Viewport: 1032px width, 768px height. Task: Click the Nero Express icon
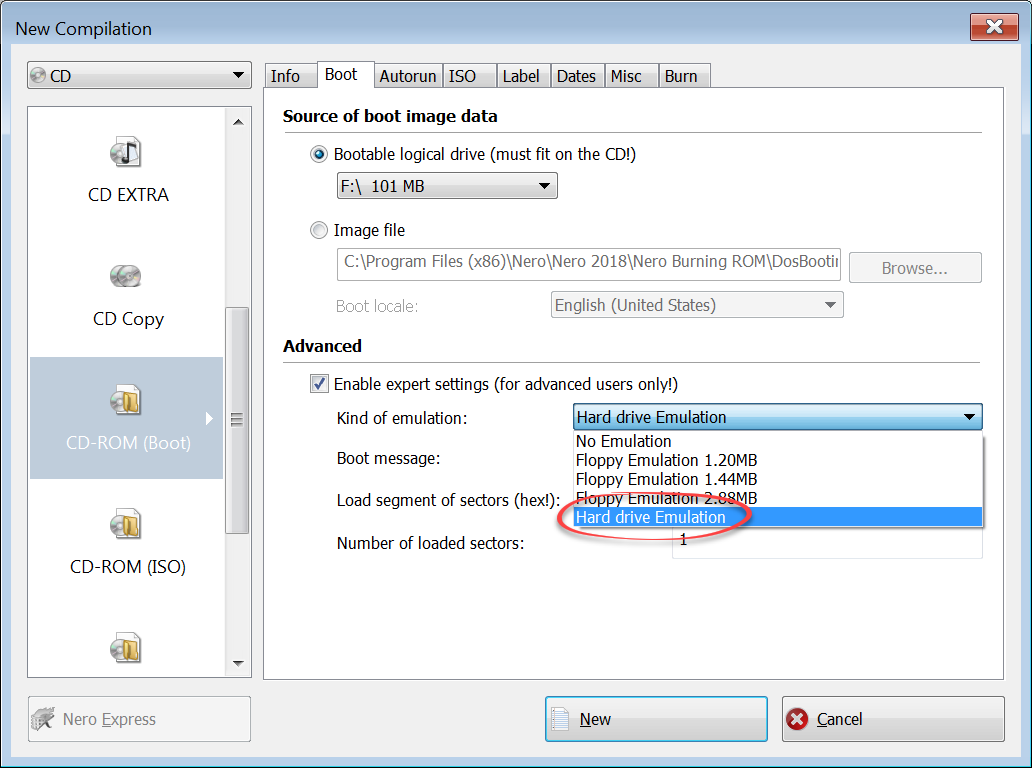click(x=43, y=719)
